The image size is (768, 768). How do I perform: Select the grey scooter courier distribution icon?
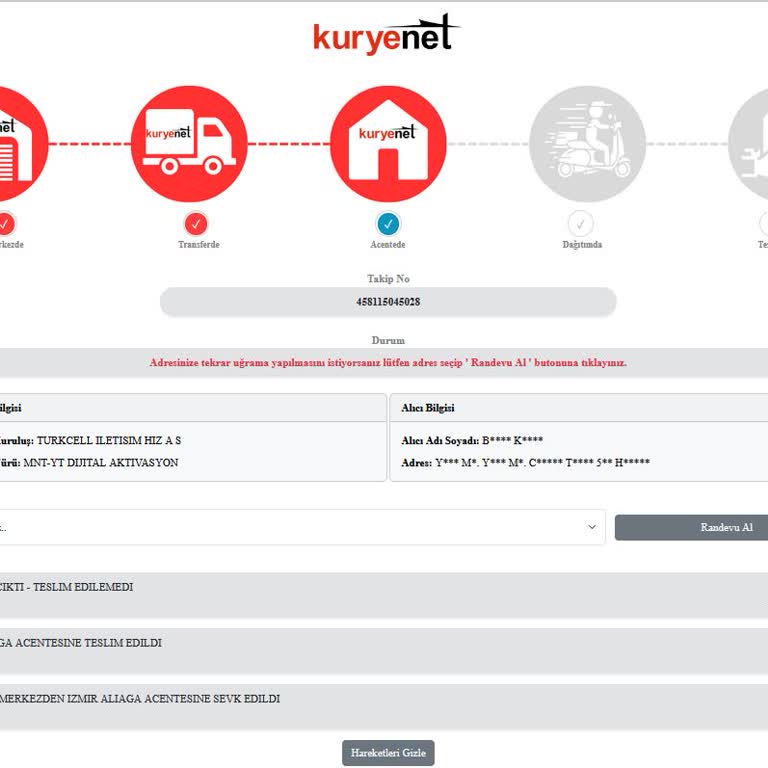587,144
